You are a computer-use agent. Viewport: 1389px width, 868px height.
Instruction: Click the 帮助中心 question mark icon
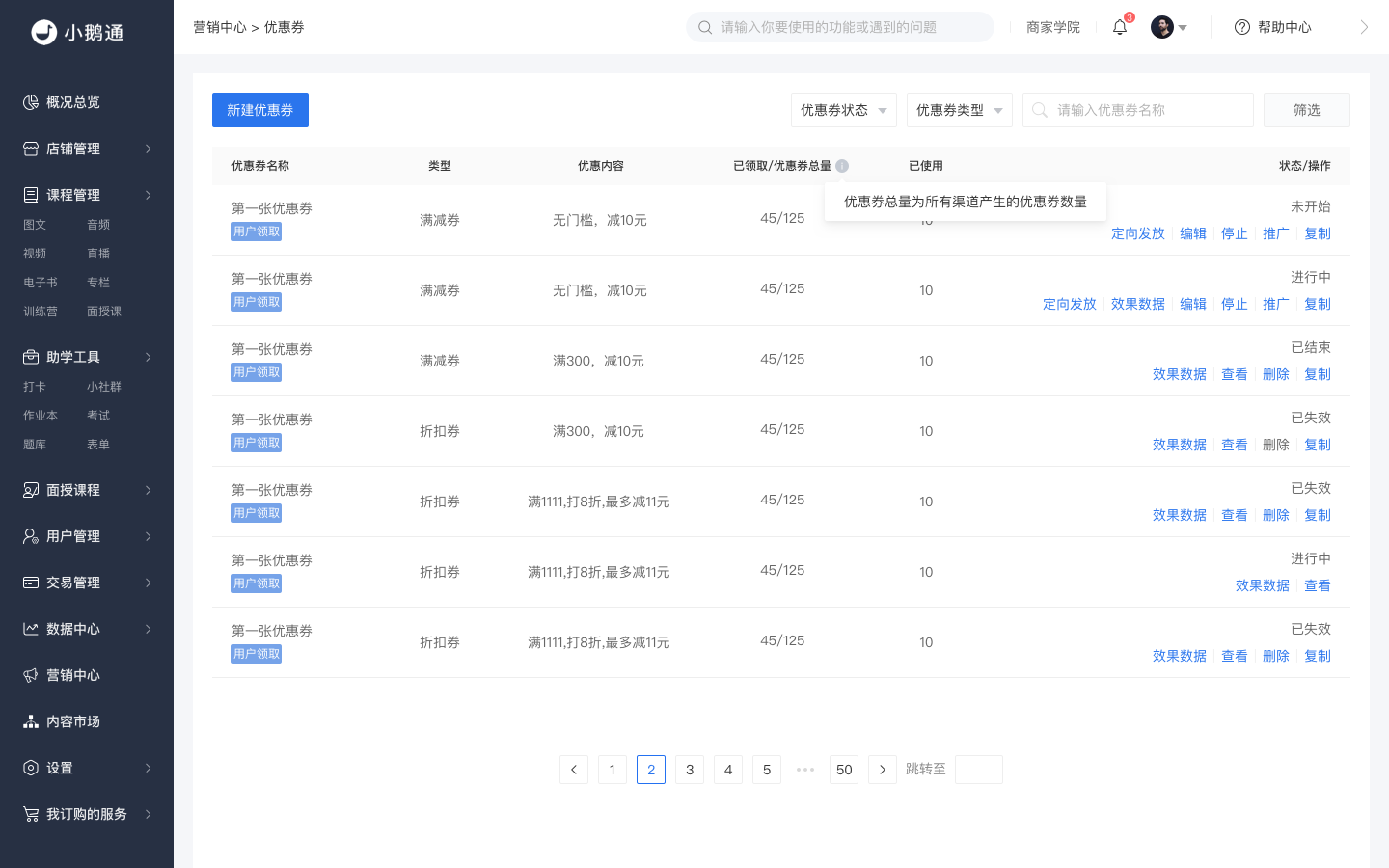tap(1242, 27)
